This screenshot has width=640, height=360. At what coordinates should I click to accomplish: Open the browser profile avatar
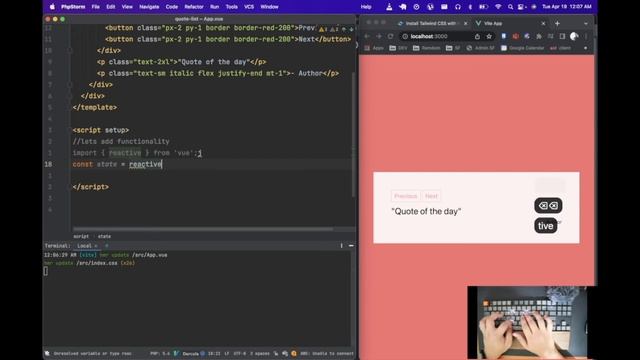point(574,36)
